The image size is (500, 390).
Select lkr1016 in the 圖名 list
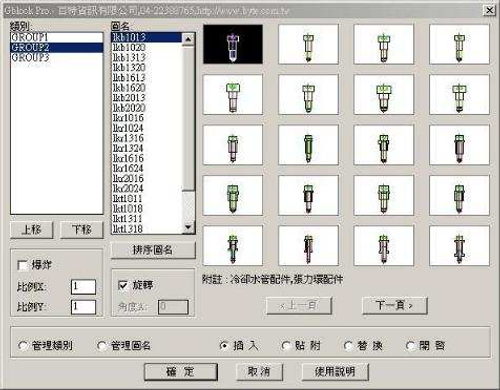[x=147, y=118]
